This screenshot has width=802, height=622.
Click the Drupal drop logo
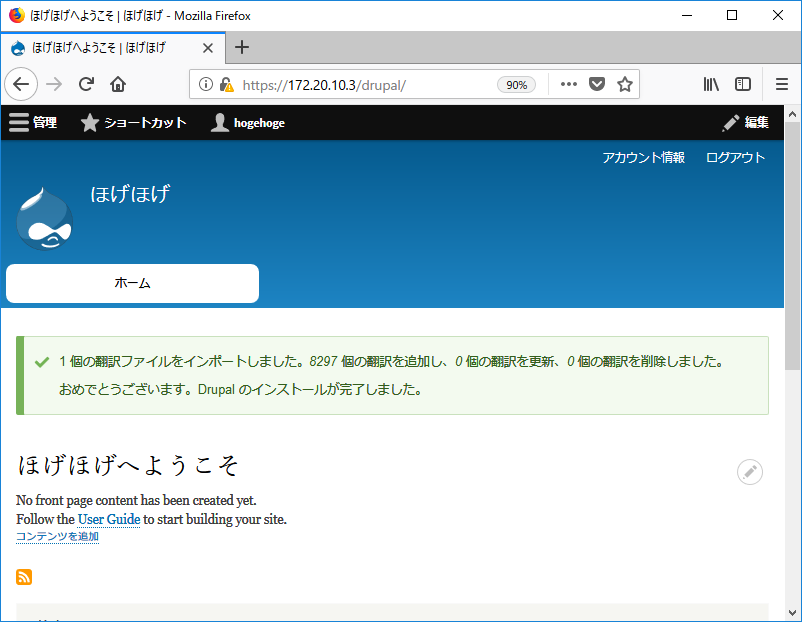(44, 219)
